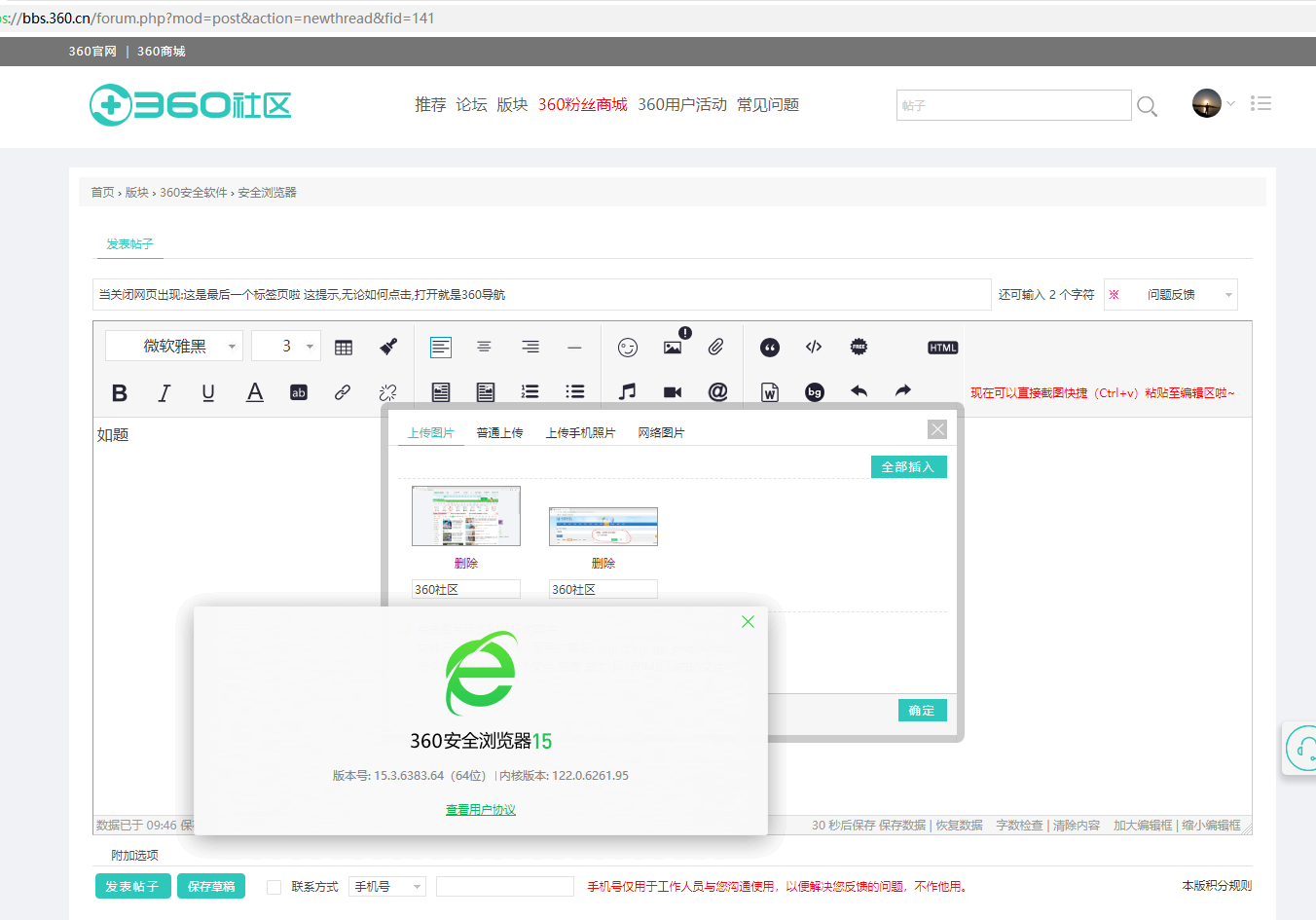The image size is (1316, 920).
Task: Switch to the 网络图片 tab
Action: click(x=661, y=433)
